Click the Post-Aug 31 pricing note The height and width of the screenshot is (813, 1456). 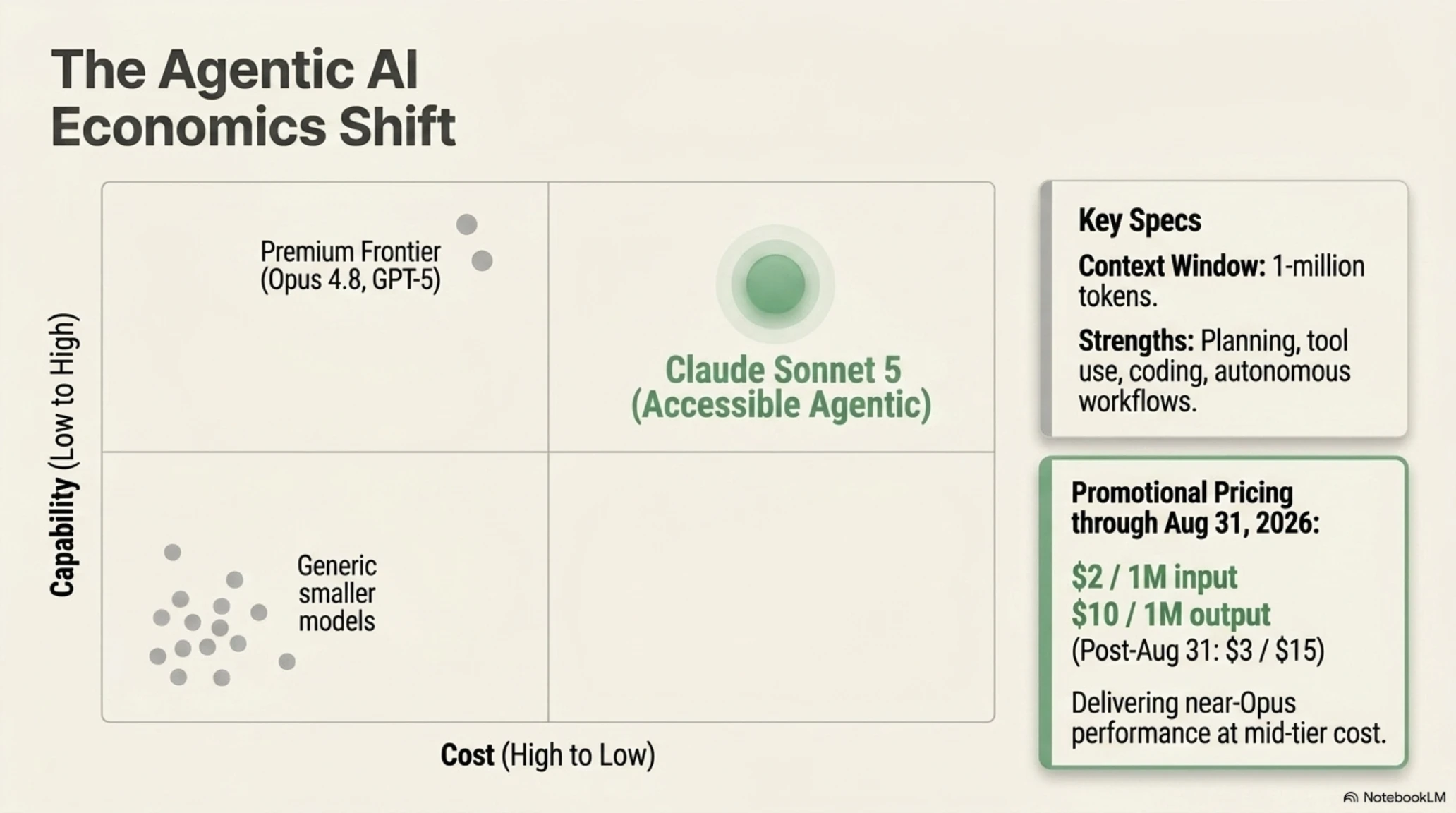click(1198, 650)
